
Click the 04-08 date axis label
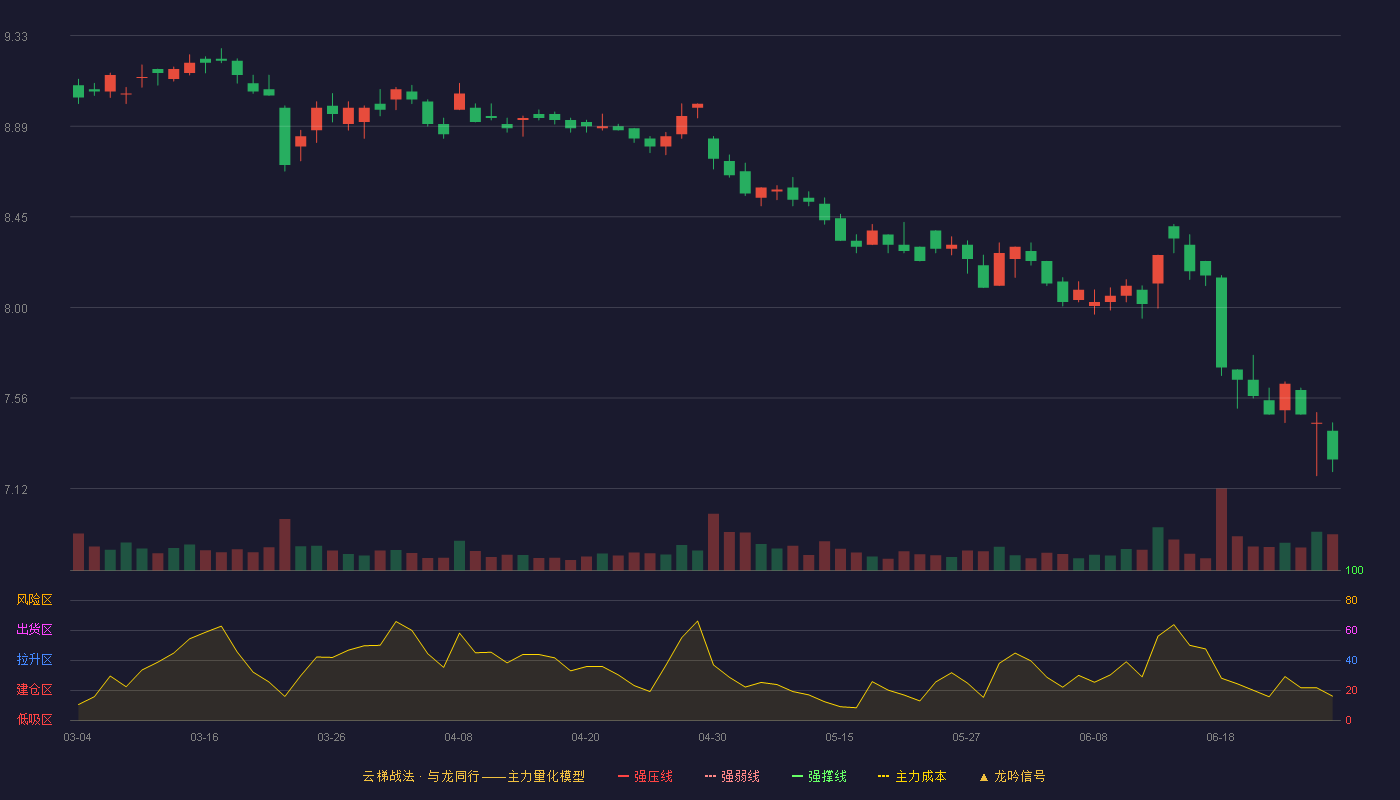pos(458,737)
